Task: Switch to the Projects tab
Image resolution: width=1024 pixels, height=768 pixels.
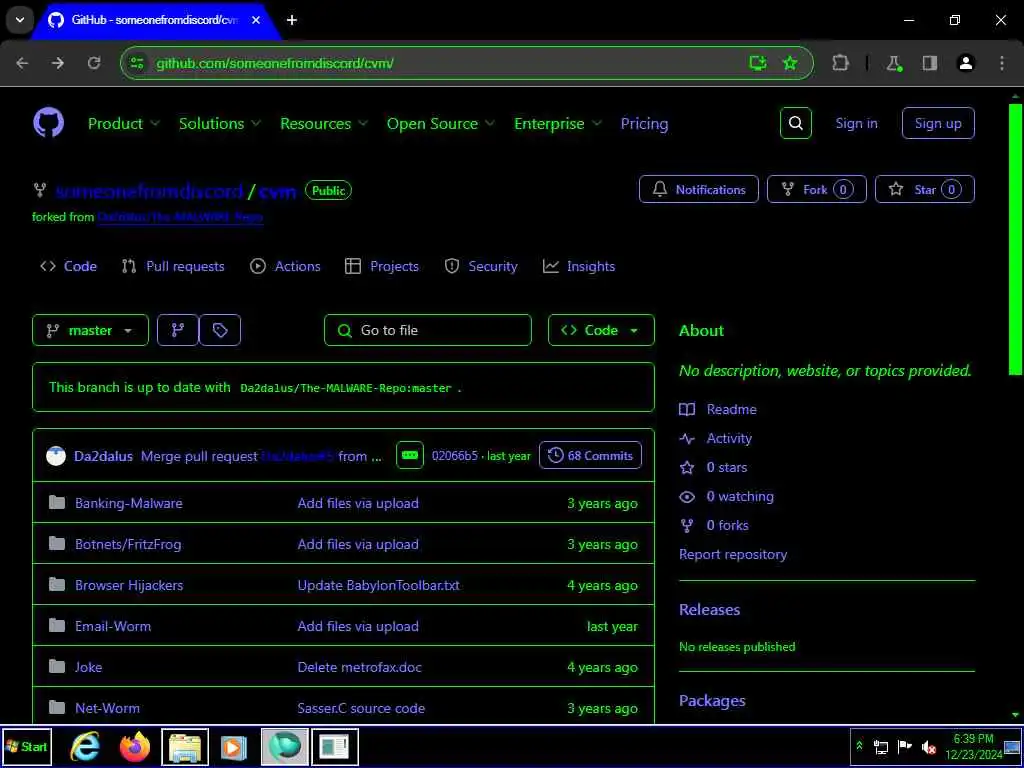Action: (382, 266)
